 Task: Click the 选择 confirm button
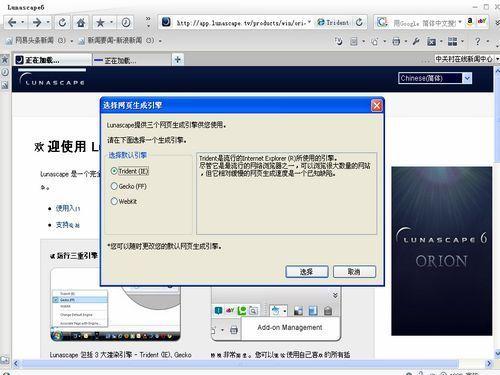click(x=307, y=272)
